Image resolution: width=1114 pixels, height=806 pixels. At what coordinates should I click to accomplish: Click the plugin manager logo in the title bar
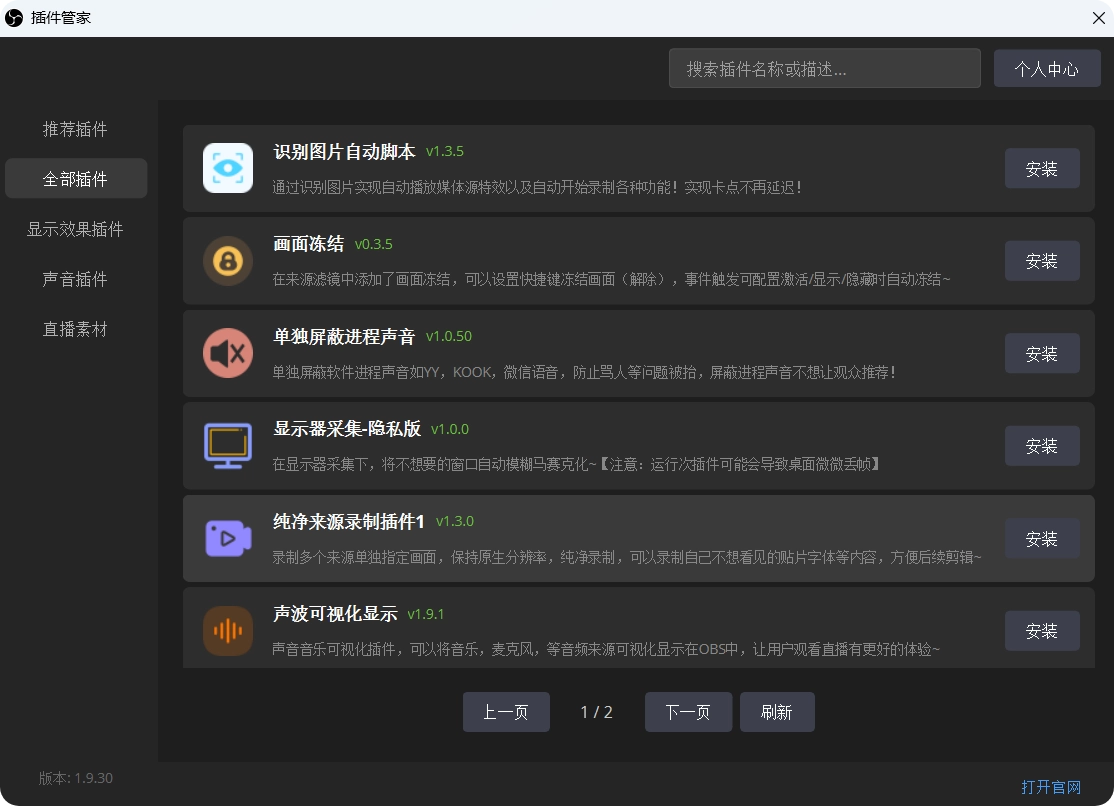coord(14,17)
